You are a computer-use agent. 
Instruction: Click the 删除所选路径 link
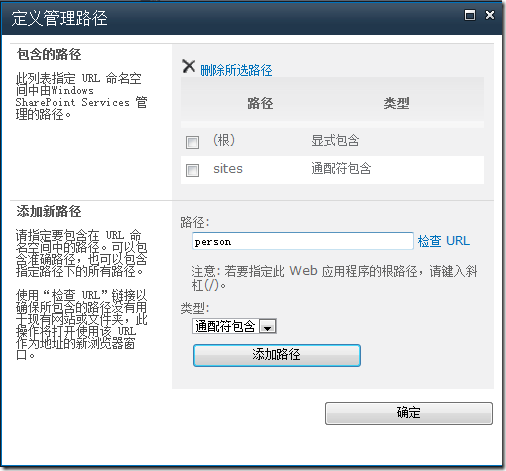coord(236,70)
